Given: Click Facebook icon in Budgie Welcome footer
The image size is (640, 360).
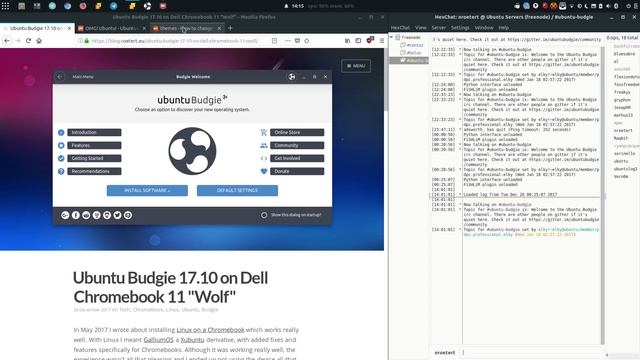Looking at the screenshot, I should 76,215.
